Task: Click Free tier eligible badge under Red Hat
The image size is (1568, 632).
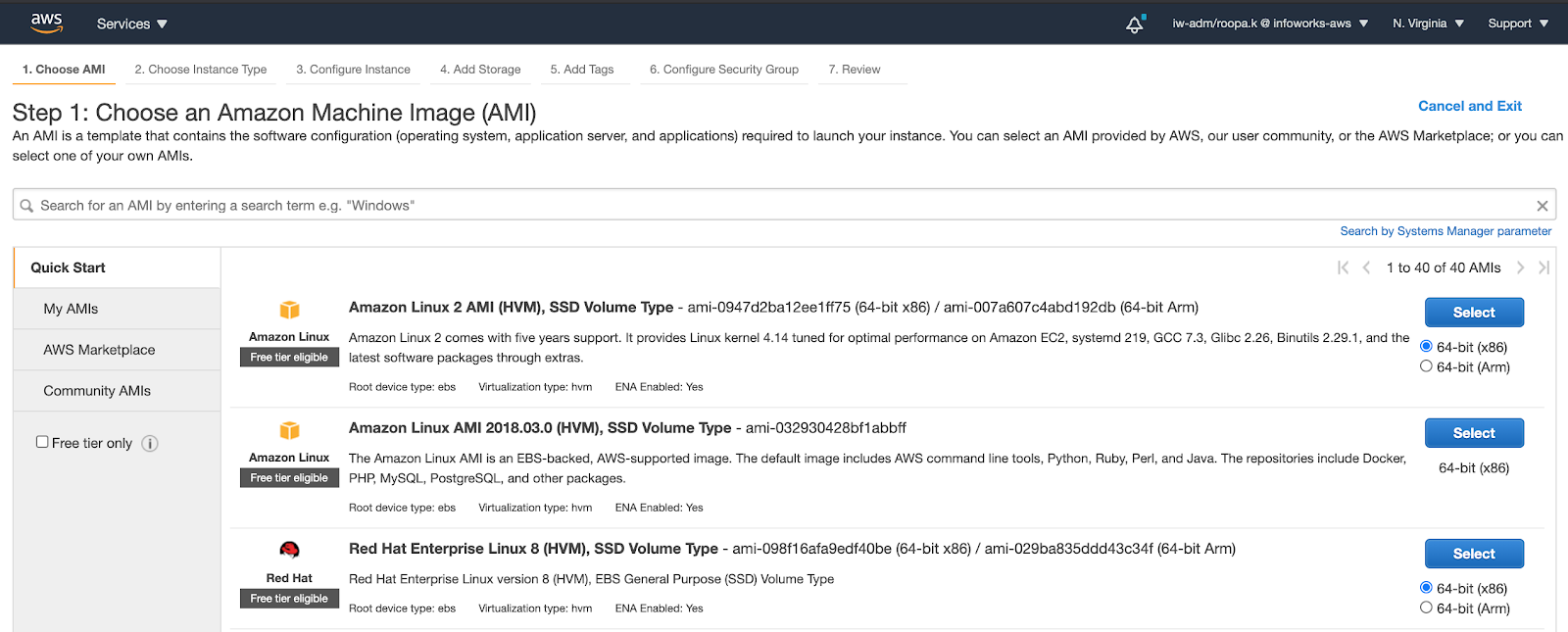Action: [x=289, y=599]
